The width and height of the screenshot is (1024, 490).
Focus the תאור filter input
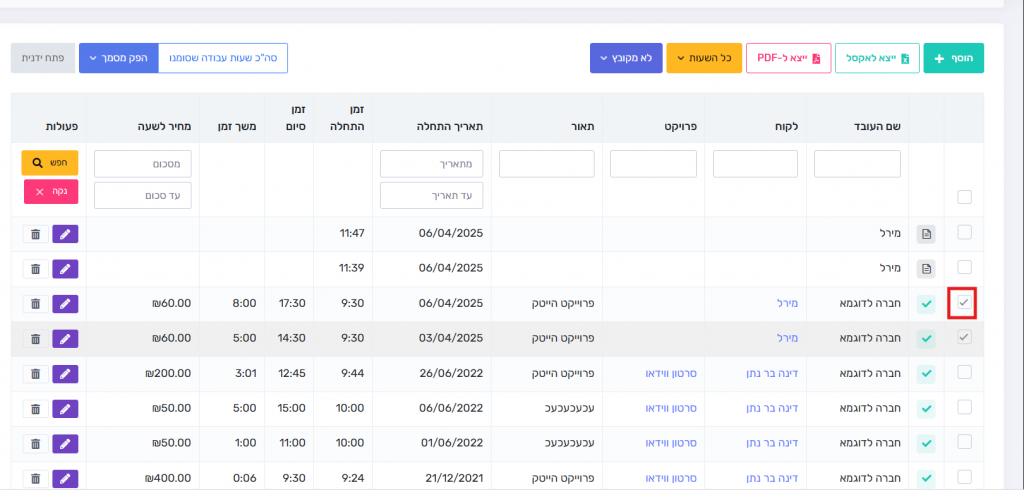pos(547,164)
